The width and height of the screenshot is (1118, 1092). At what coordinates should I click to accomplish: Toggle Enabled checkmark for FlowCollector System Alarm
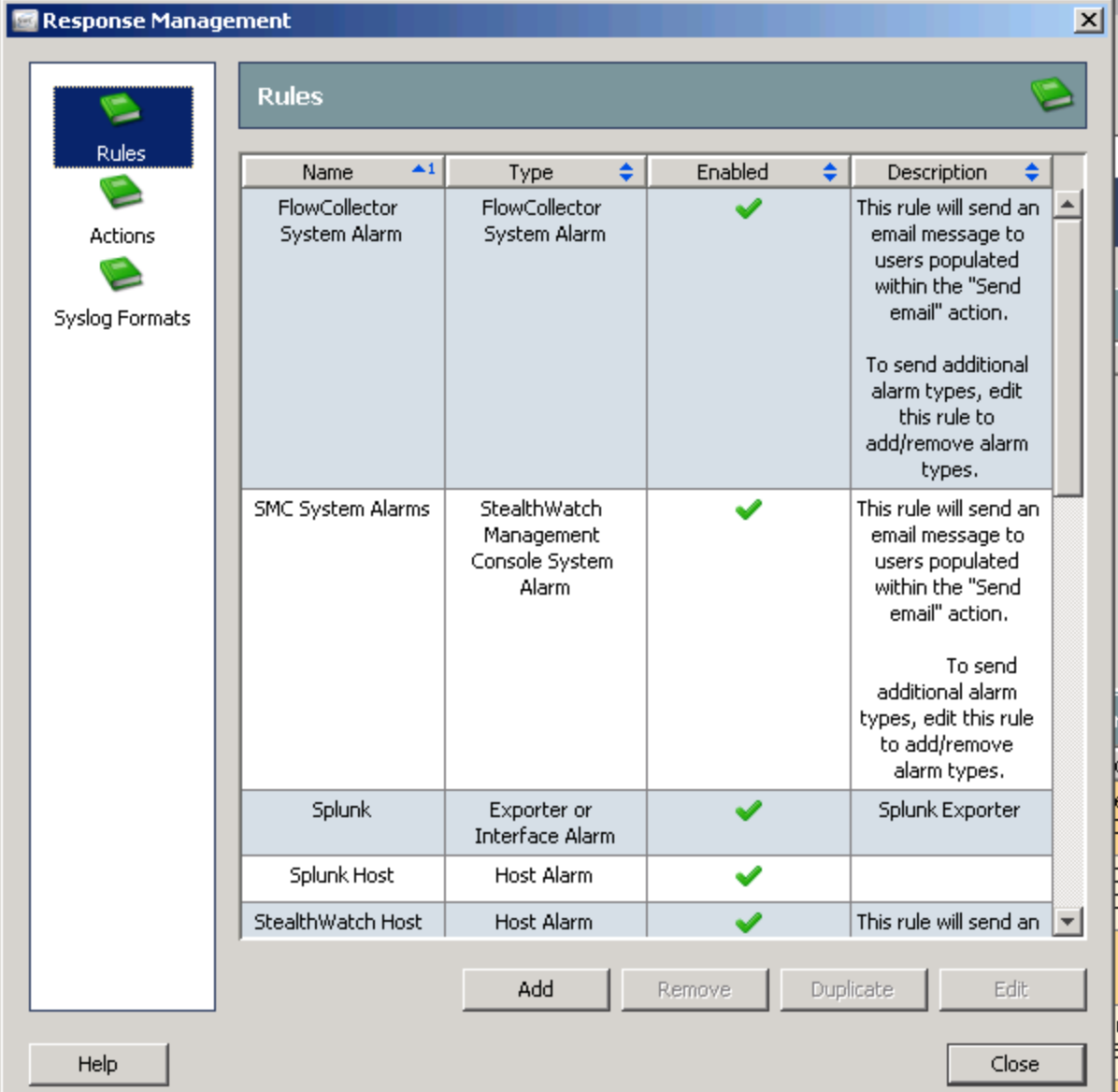coord(748,208)
